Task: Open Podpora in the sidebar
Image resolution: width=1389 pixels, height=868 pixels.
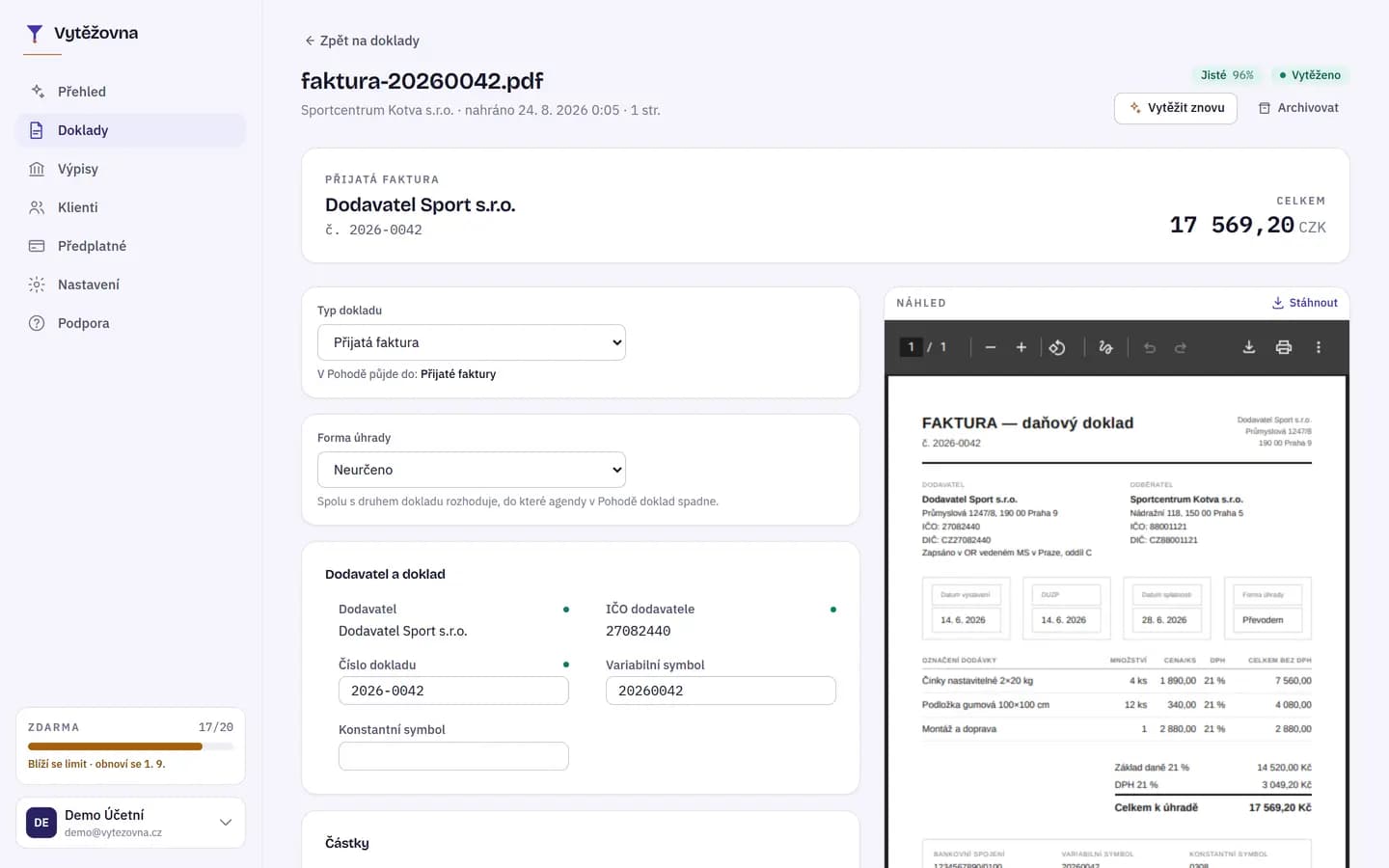Action: click(131, 323)
